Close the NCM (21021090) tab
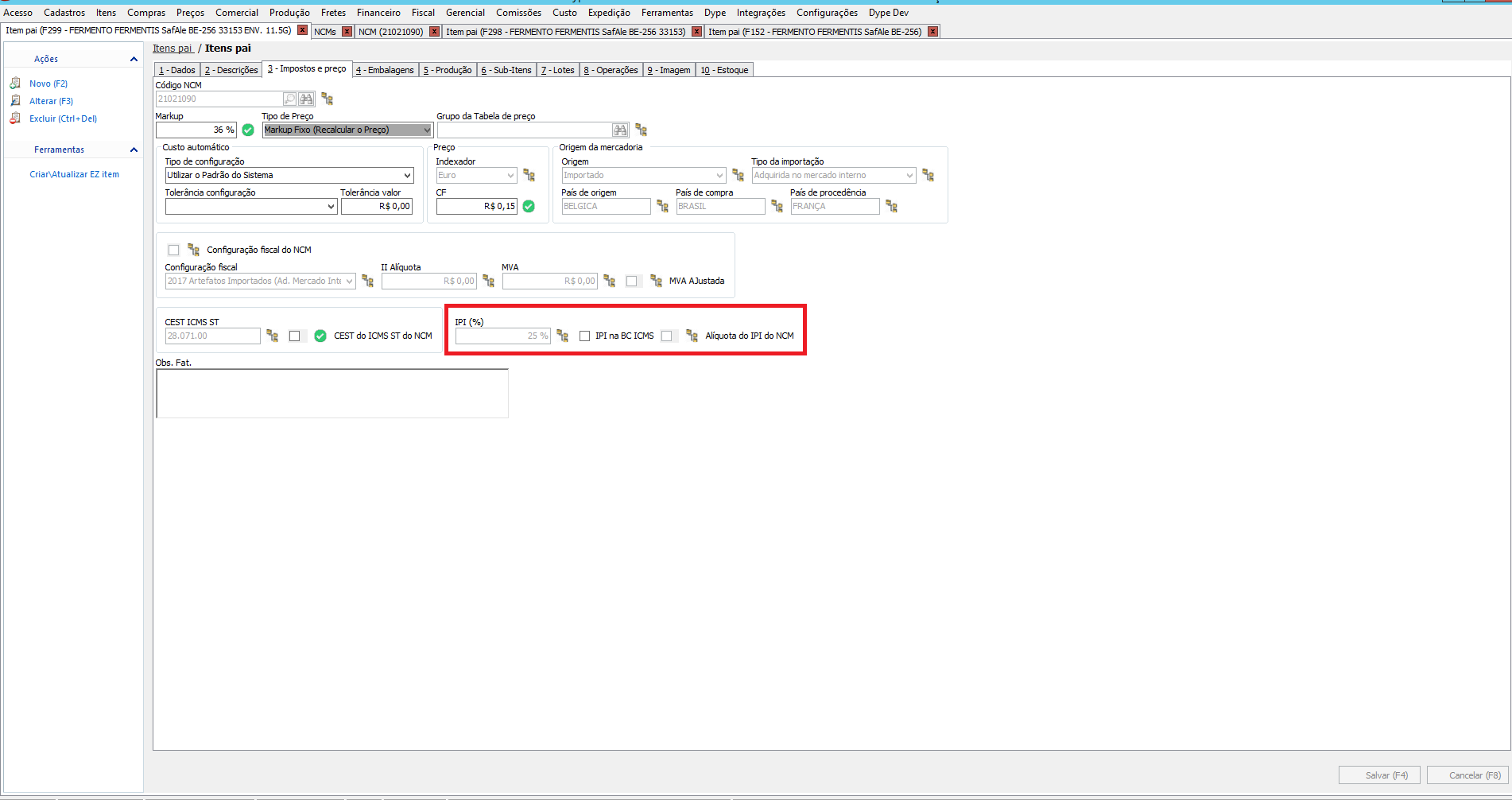 pos(434,32)
